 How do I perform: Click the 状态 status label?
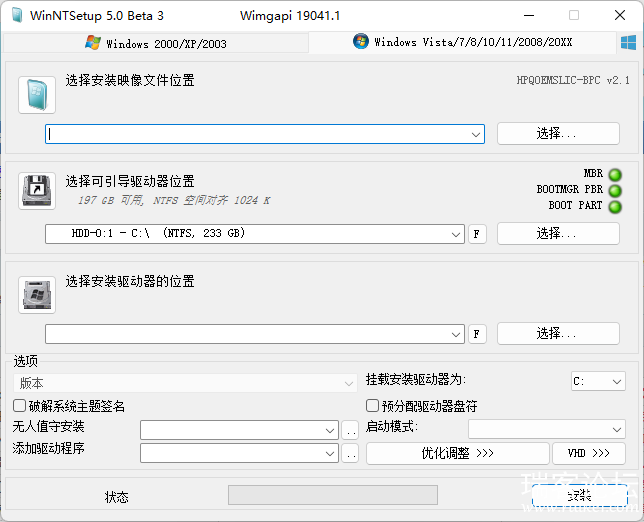(117, 497)
